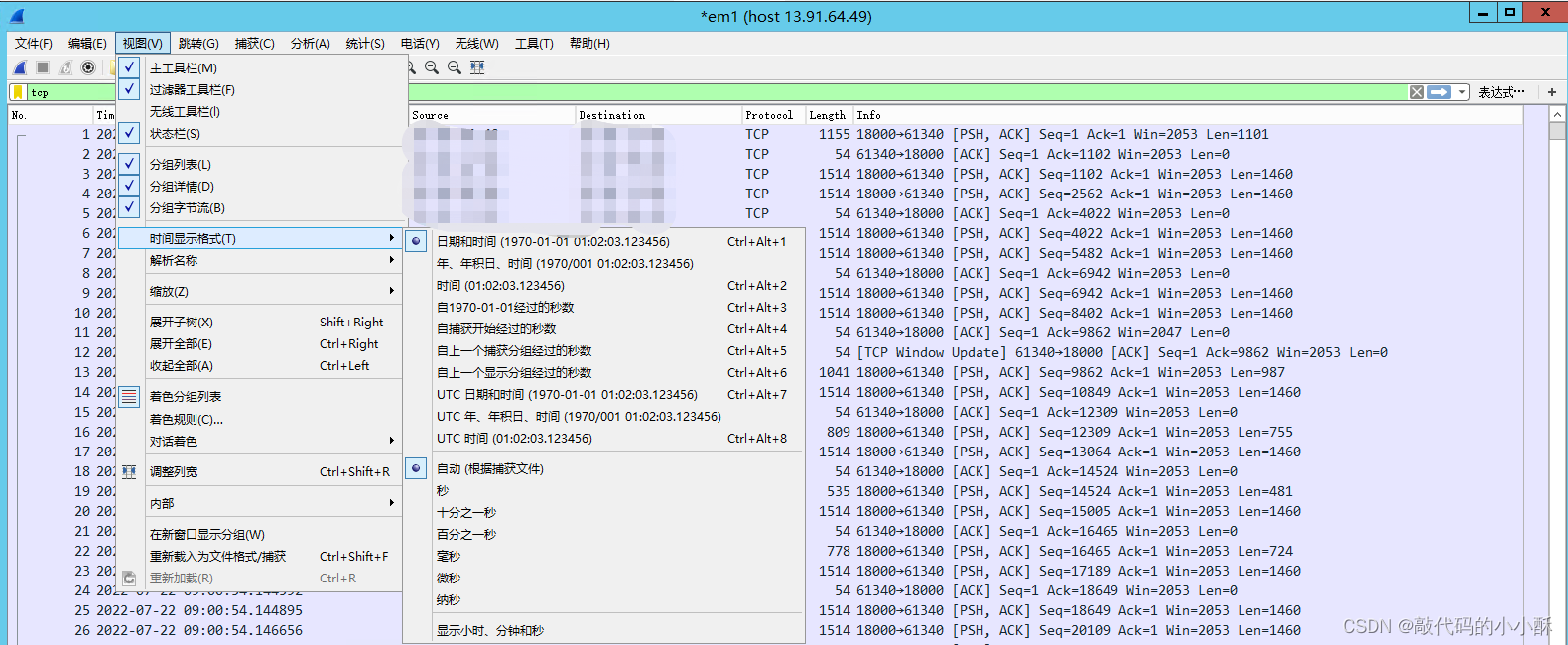Apply the display filter with the arrow icon
1568x645 pixels.
tap(1439, 92)
